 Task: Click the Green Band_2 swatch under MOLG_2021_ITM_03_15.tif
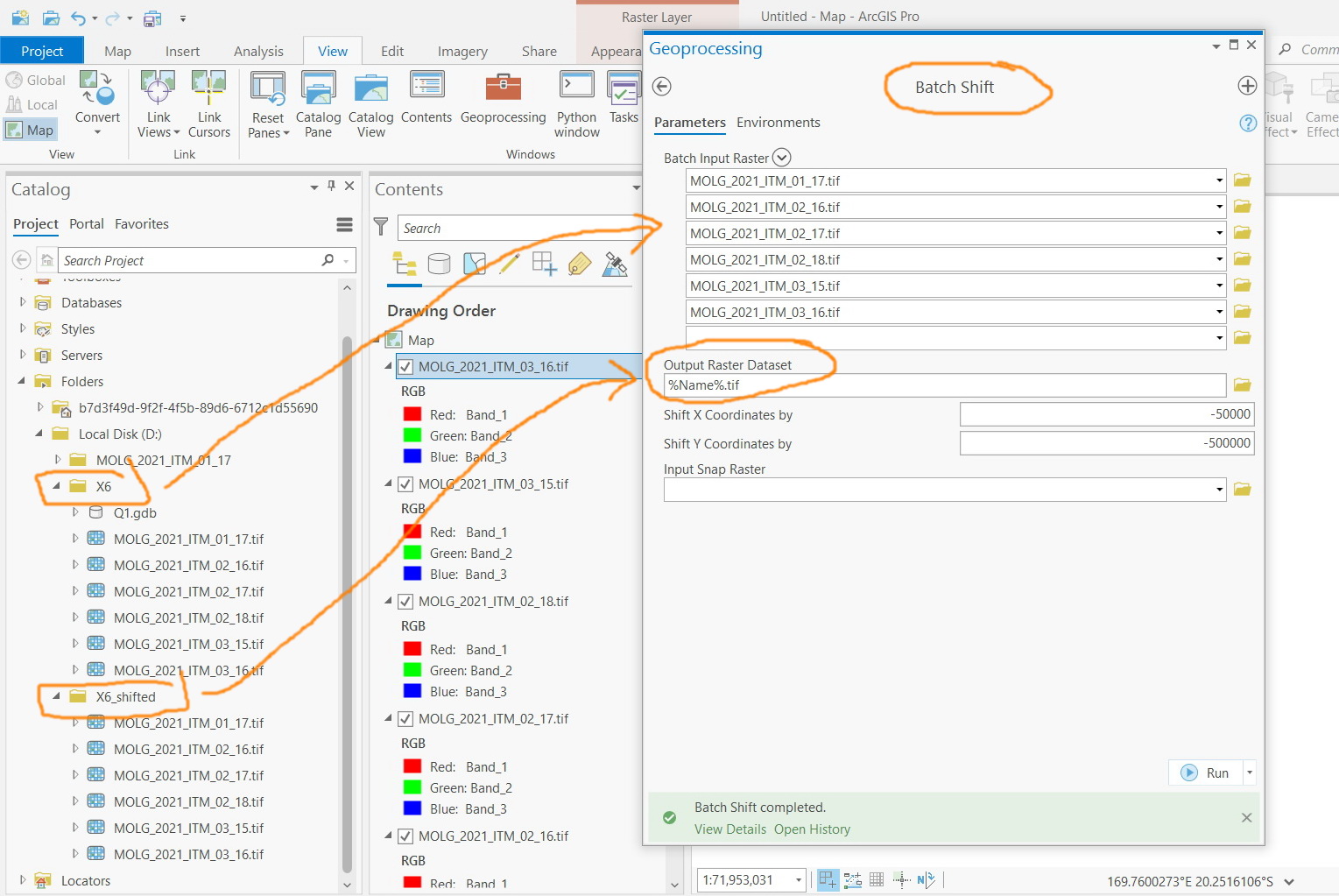click(412, 553)
